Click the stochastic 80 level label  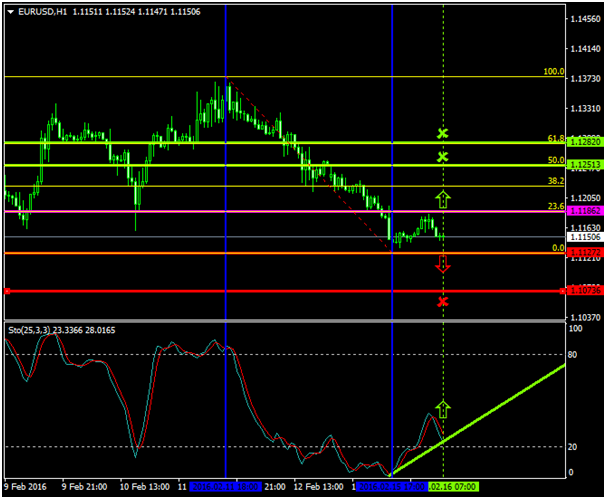[573, 354]
